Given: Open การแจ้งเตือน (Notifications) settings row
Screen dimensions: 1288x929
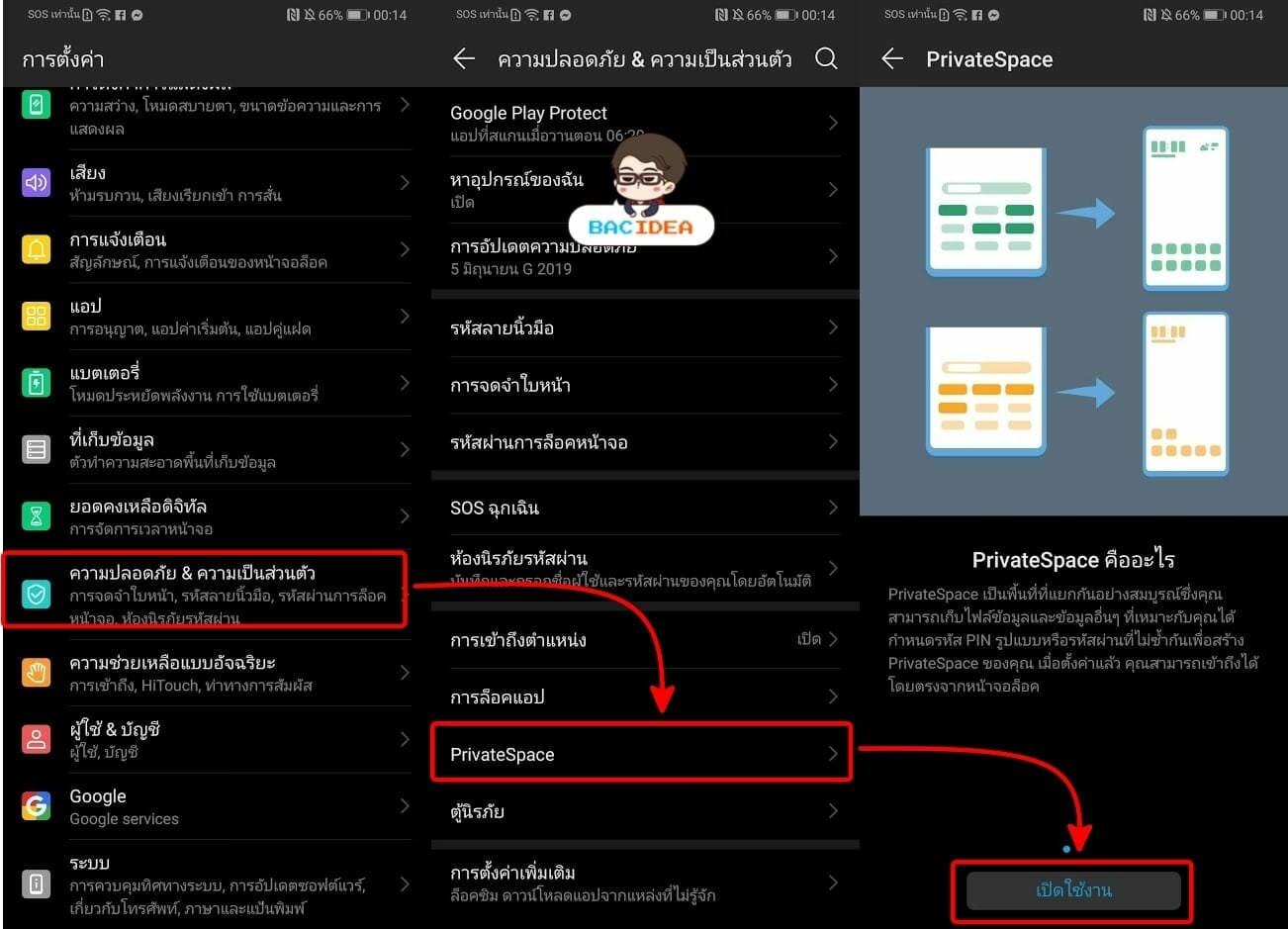Looking at the screenshot, I should coord(216,249).
